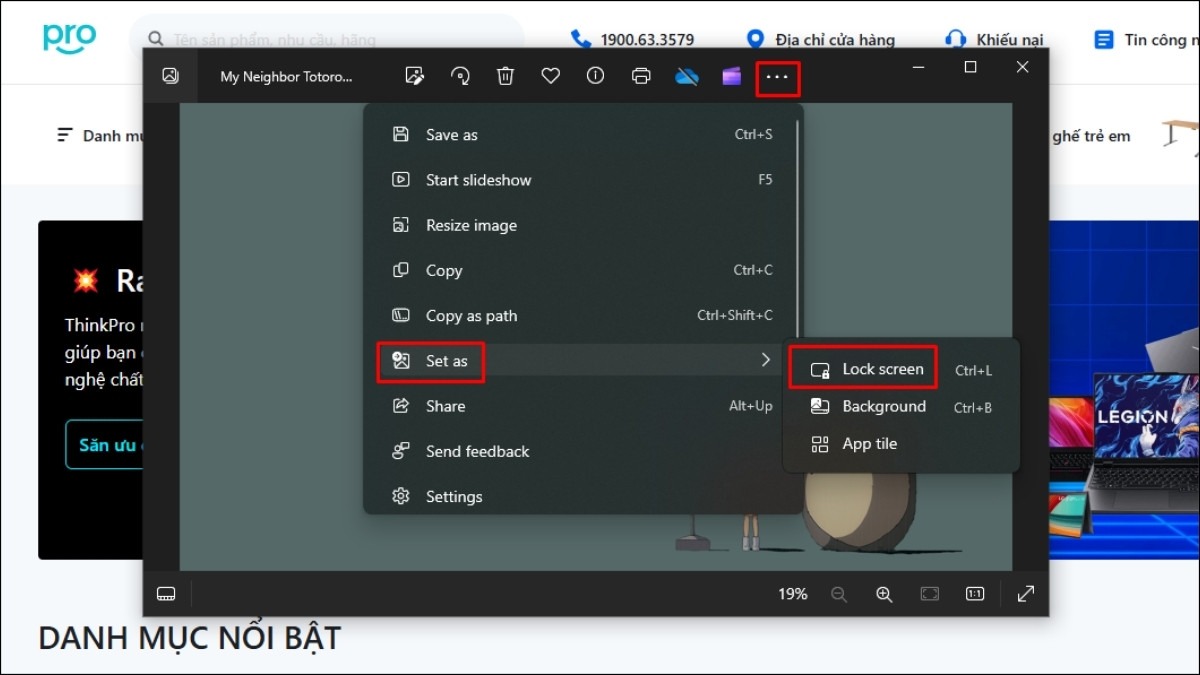The height and width of the screenshot is (675, 1200).
Task: Show file info with the info icon
Action: [x=595, y=76]
